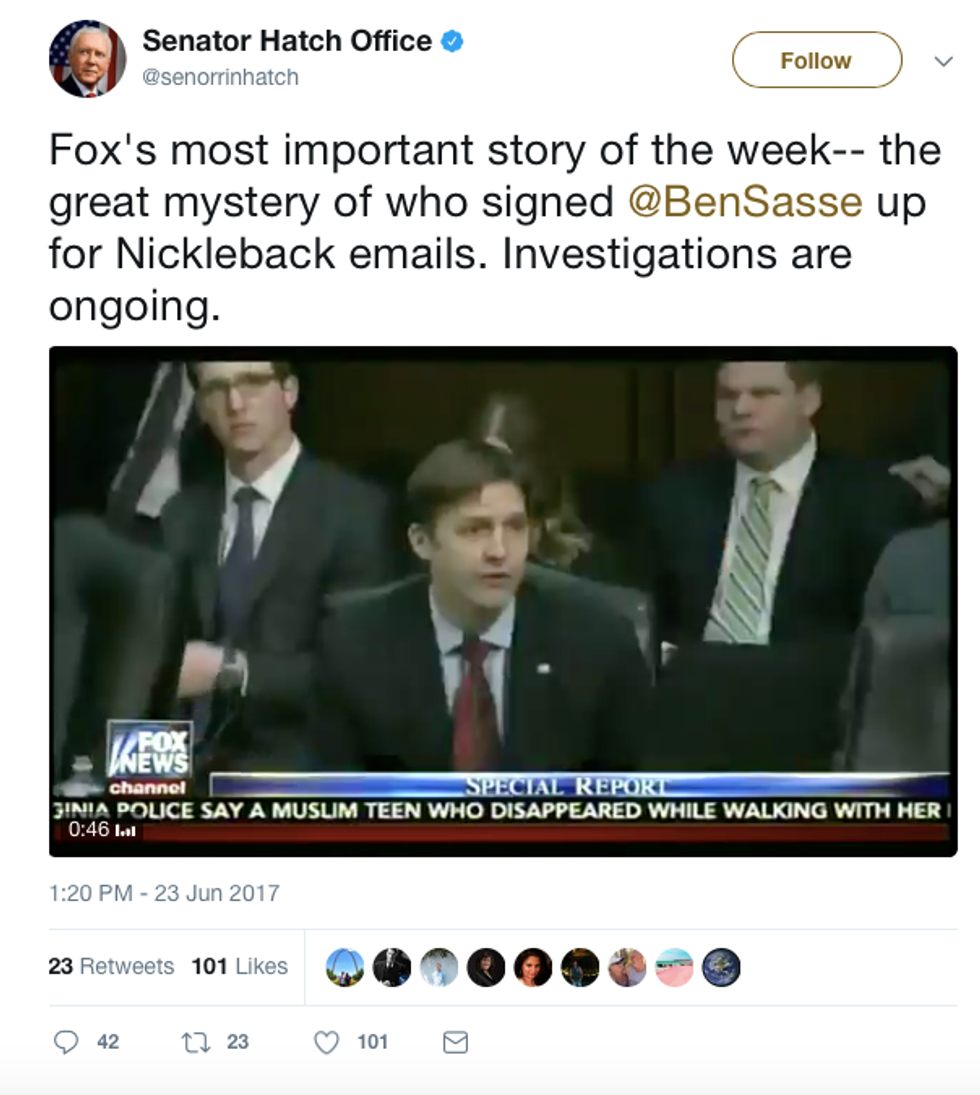This screenshot has width=980, height=1095.
Task: Expand tweet options chevron menu
Action: (943, 61)
